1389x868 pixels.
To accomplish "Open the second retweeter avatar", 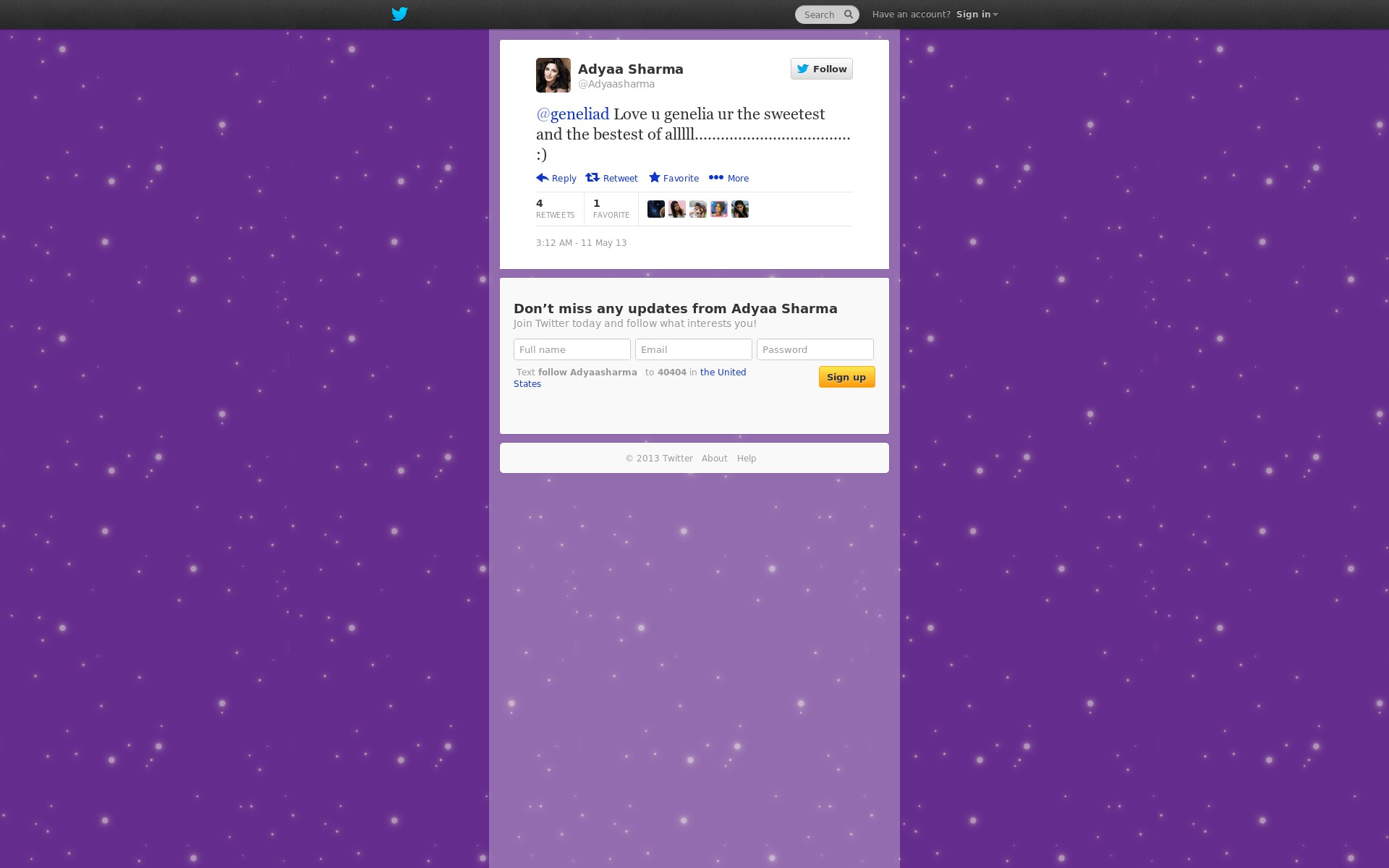I will 677,209.
